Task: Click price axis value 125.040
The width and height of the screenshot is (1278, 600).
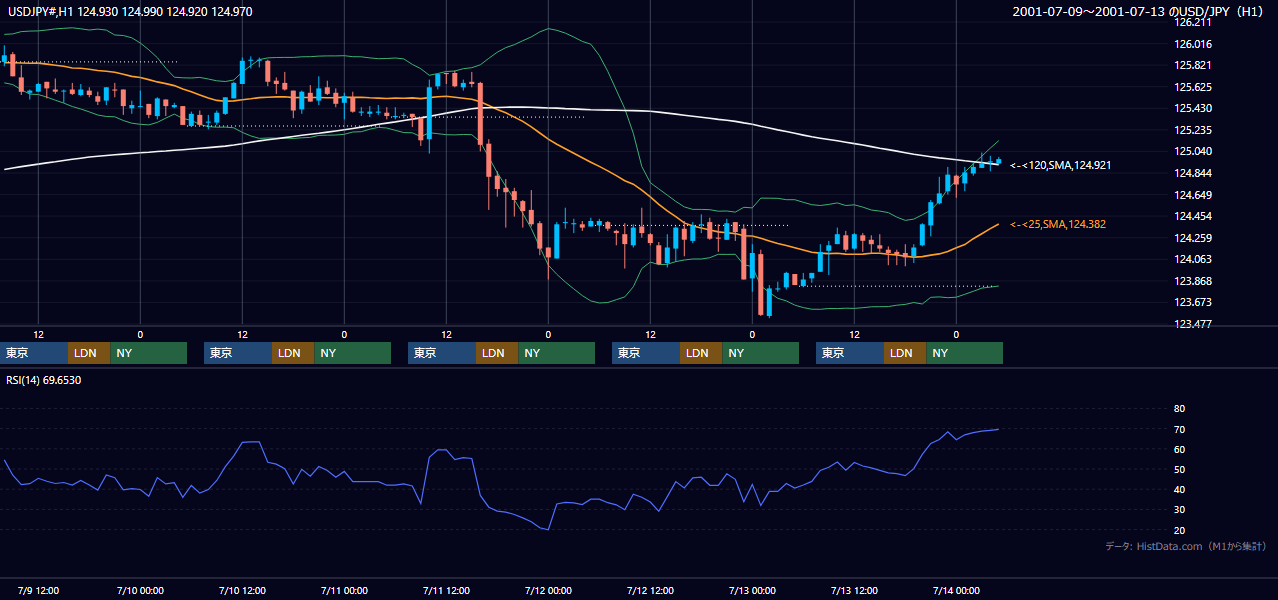Action: tap(1194, 151)
